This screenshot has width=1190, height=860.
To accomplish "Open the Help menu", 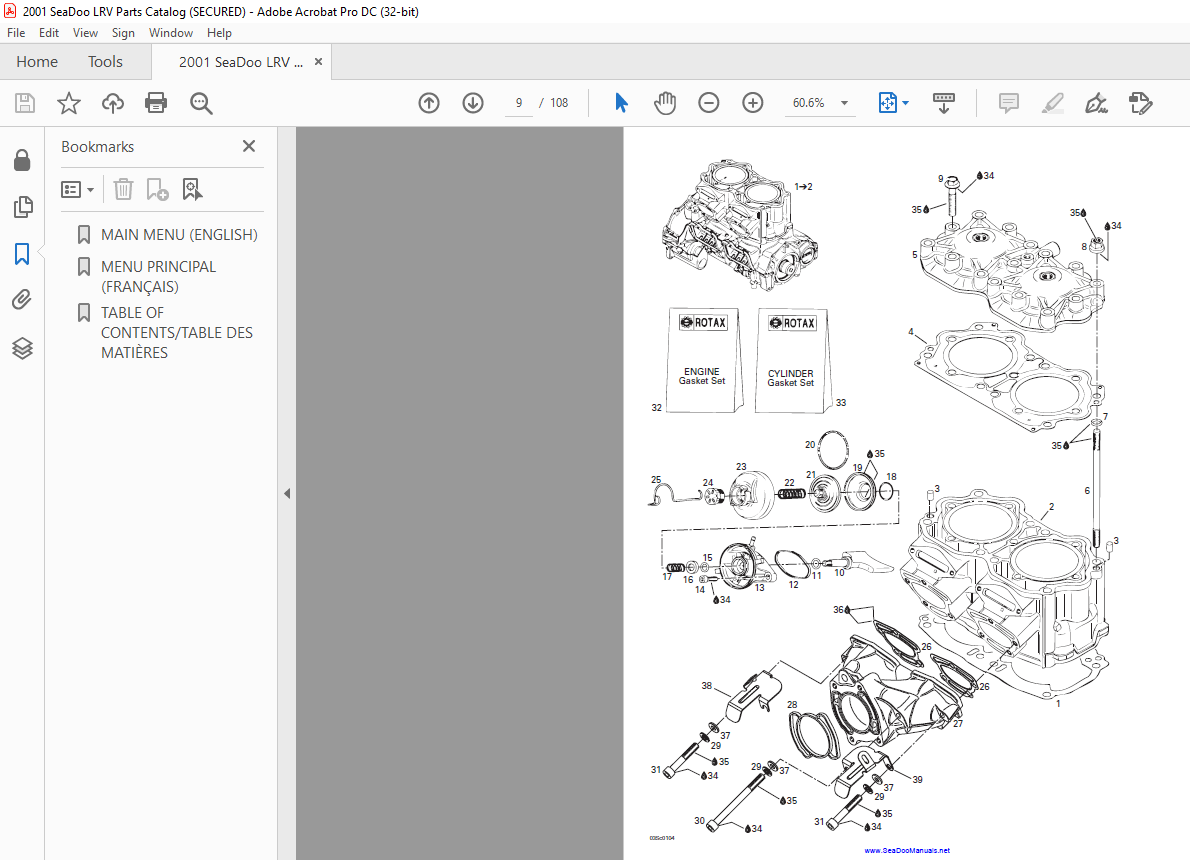I will click(x=219, y=33).
